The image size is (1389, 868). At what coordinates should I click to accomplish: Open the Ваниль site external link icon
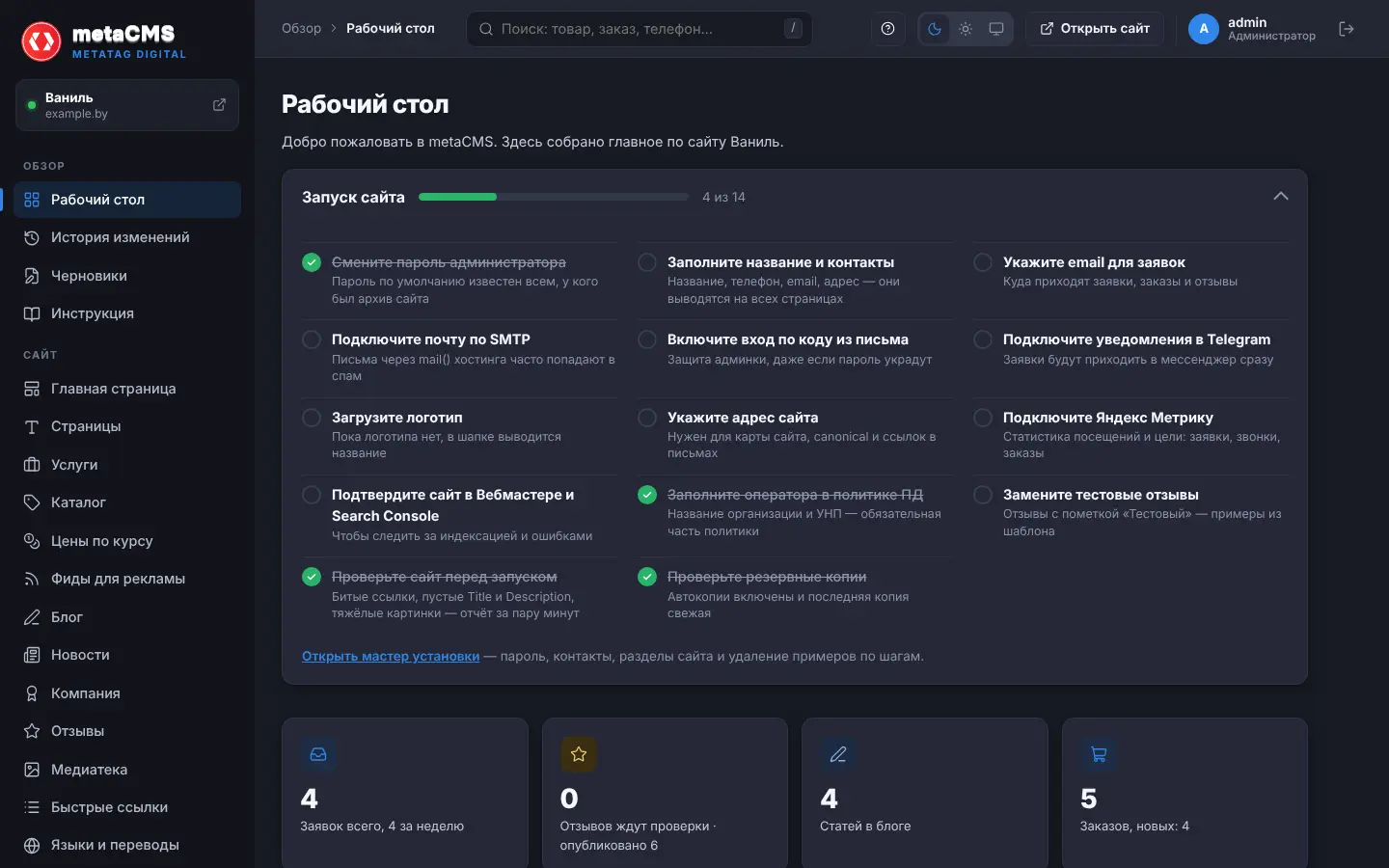point(219,105)
